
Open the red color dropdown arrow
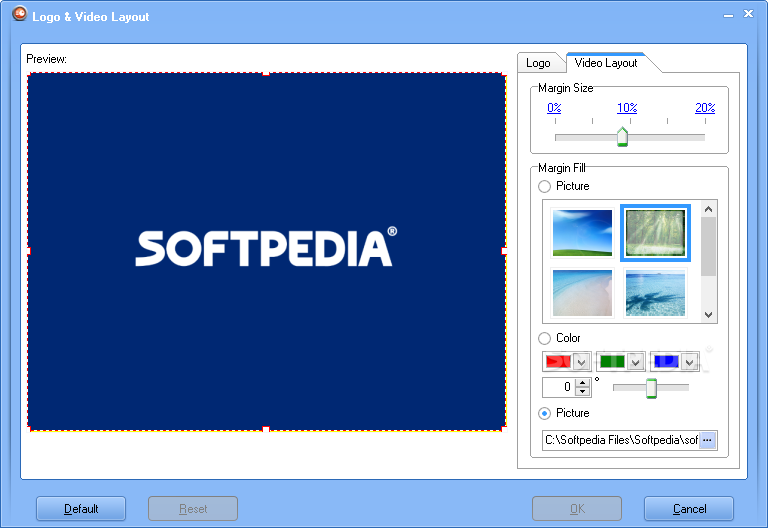click(x=581, y=362)
